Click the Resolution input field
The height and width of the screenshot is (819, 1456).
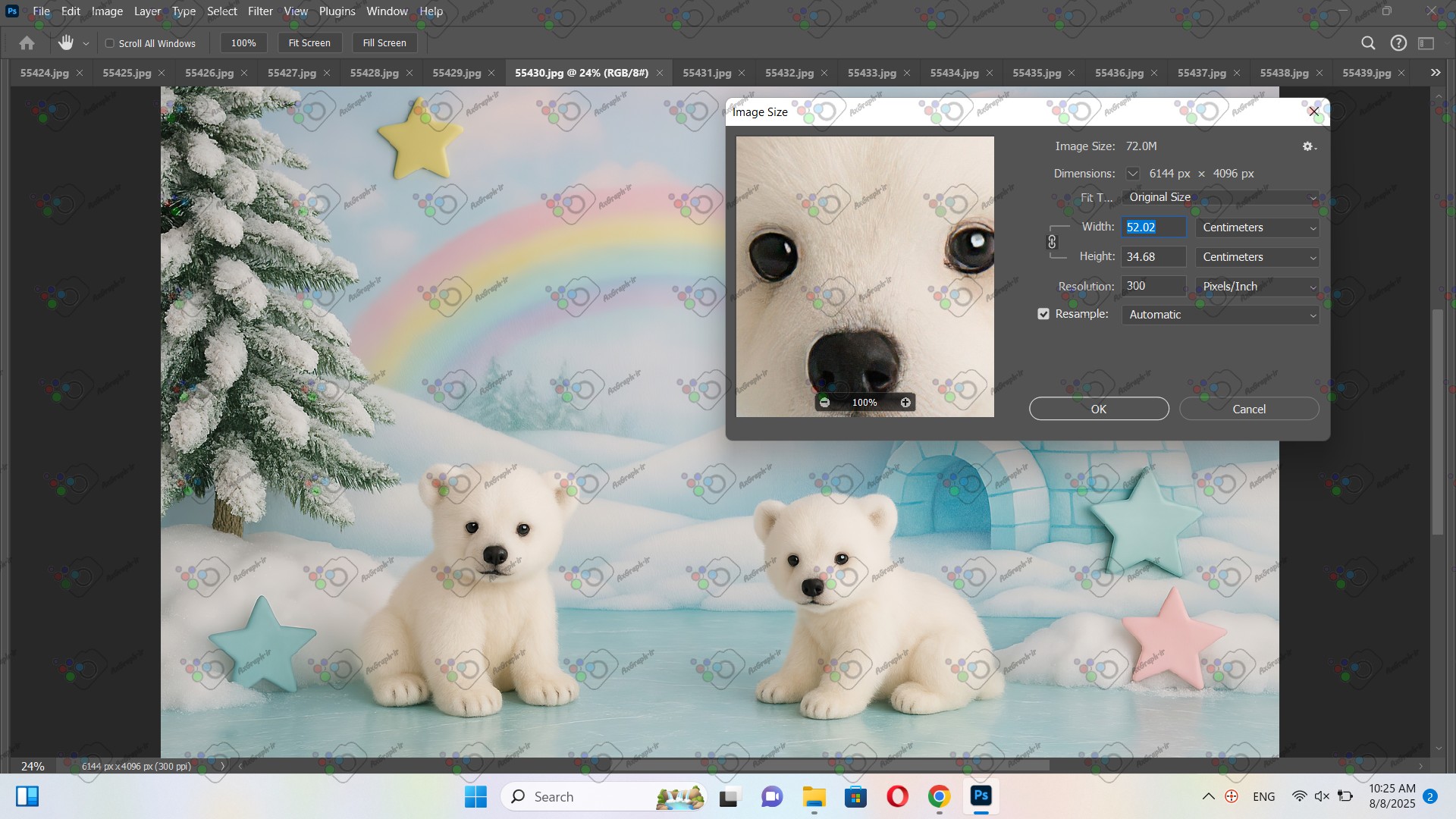coord(1153,286)
